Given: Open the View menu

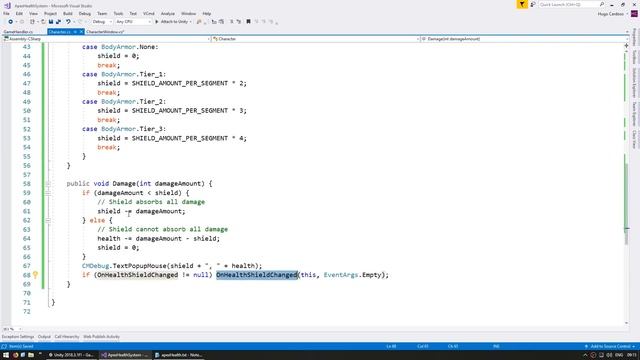Looking at the screenshot, I should pyautogui.click(x=33, y=13).
